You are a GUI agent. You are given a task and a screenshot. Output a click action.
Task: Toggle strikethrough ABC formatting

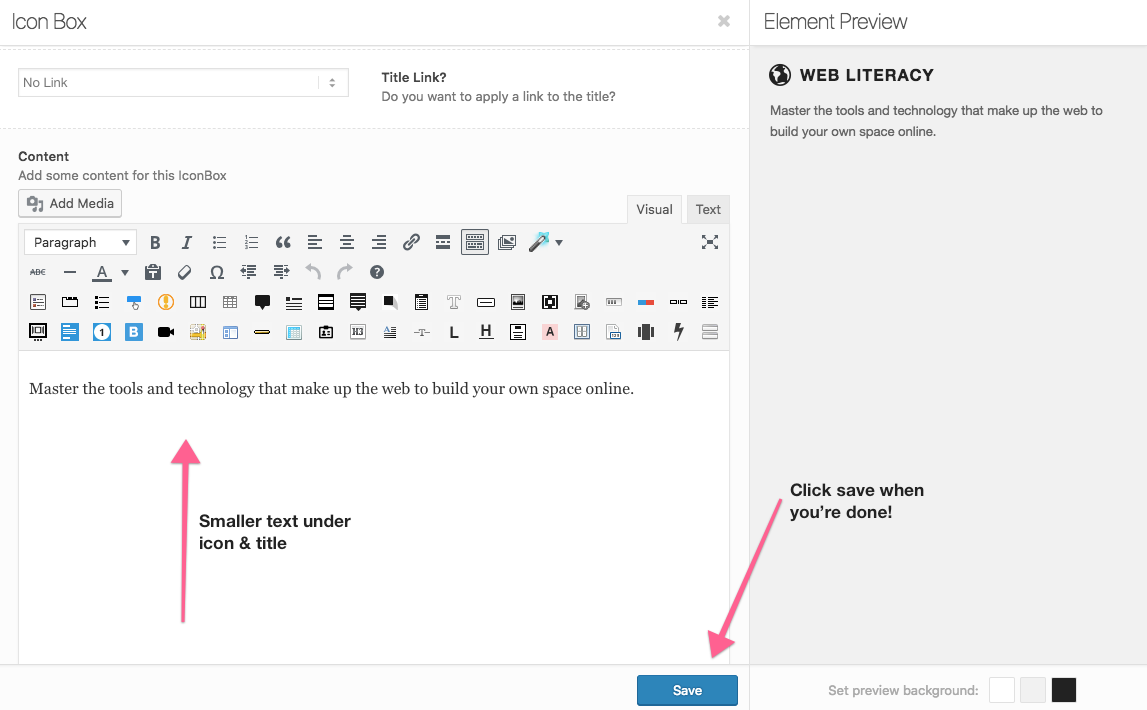(x=38, y=273)
